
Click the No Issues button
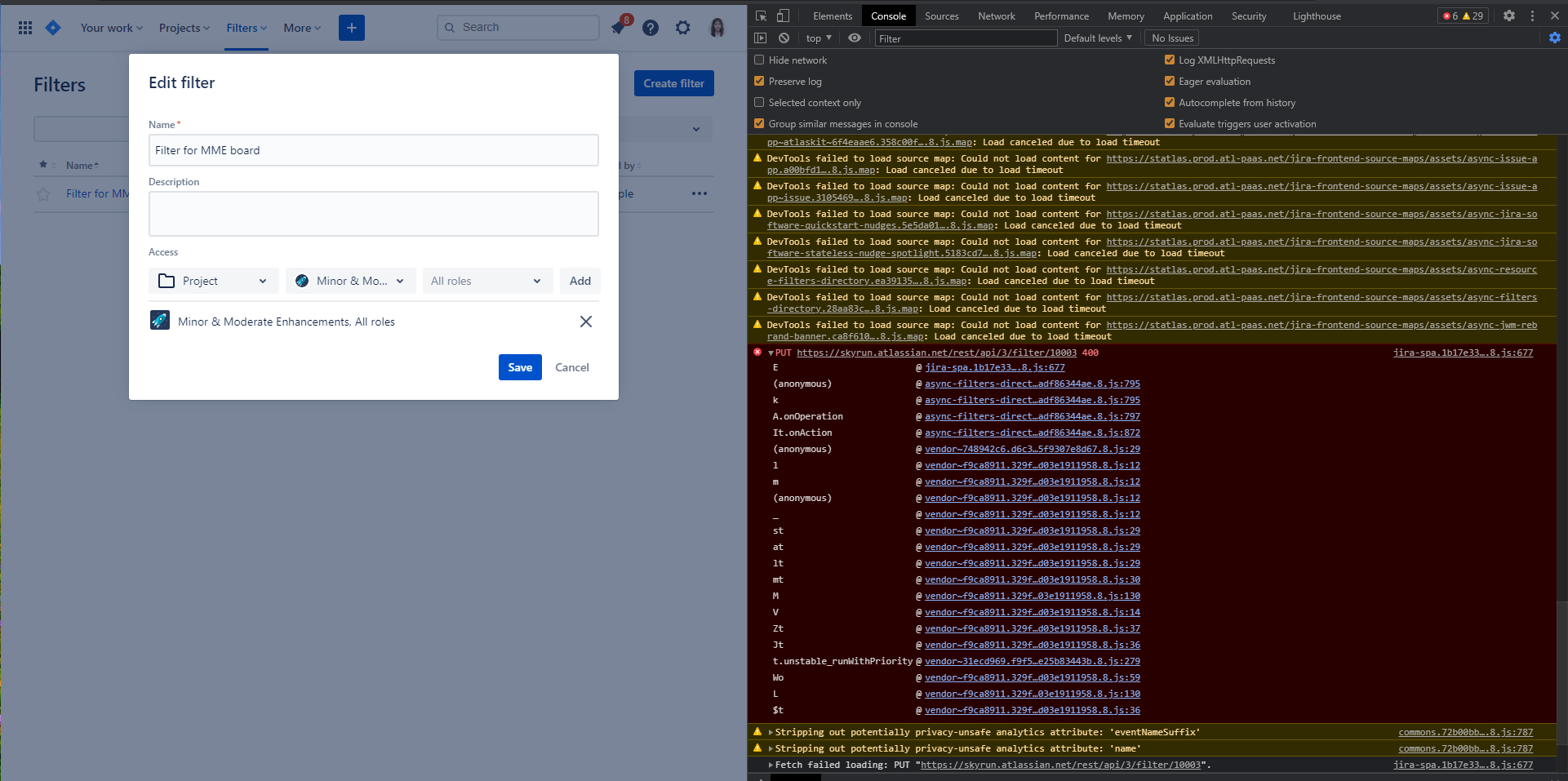(x=1173, y=38)
